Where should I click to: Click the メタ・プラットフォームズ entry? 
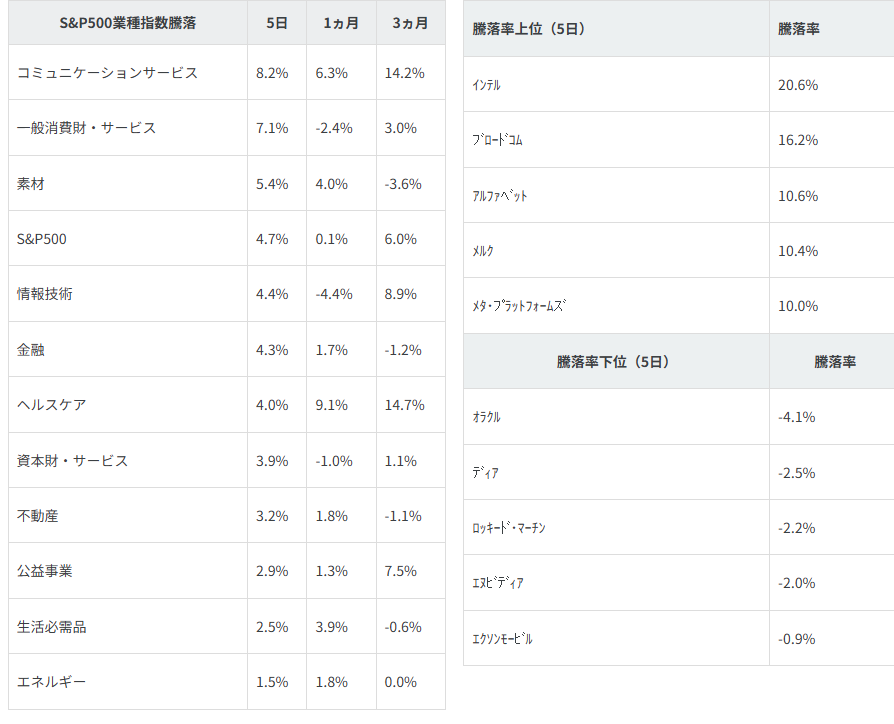pos(519,306)
